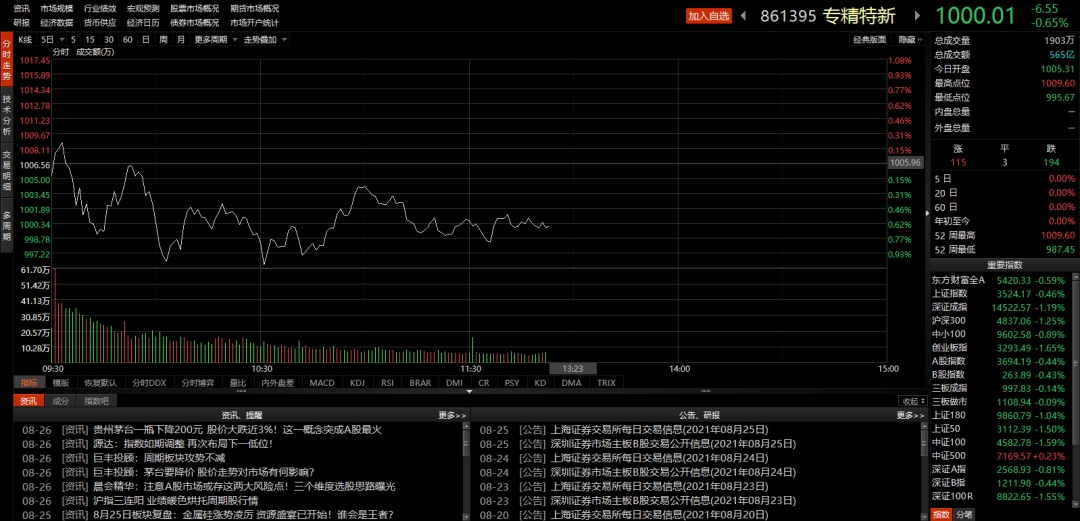Go to next index with right arrow
1080x521 pixels.
click(917, 15)
